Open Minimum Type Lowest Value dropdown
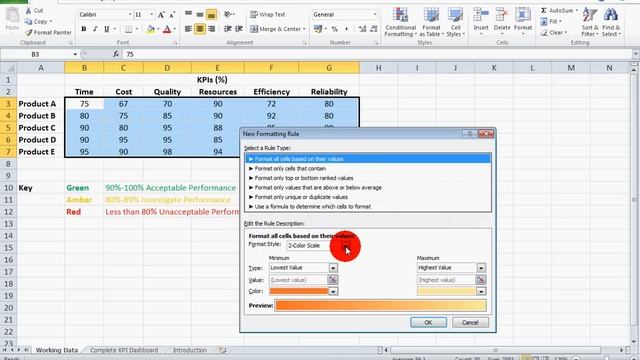 tap(333, 268)
